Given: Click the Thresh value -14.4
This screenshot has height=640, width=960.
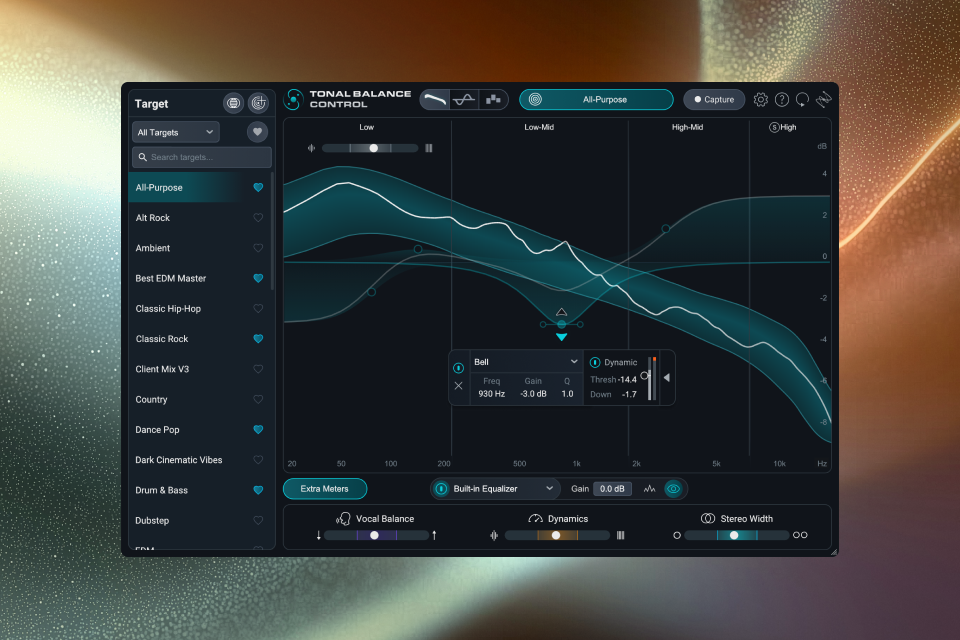Looking at the screenshot, I should [x=627, y=380].
